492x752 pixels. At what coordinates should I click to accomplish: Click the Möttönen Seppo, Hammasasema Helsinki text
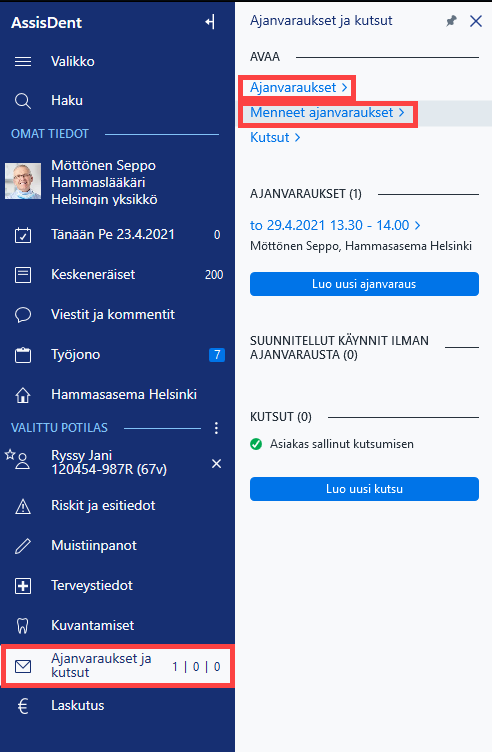coord(361,246)
